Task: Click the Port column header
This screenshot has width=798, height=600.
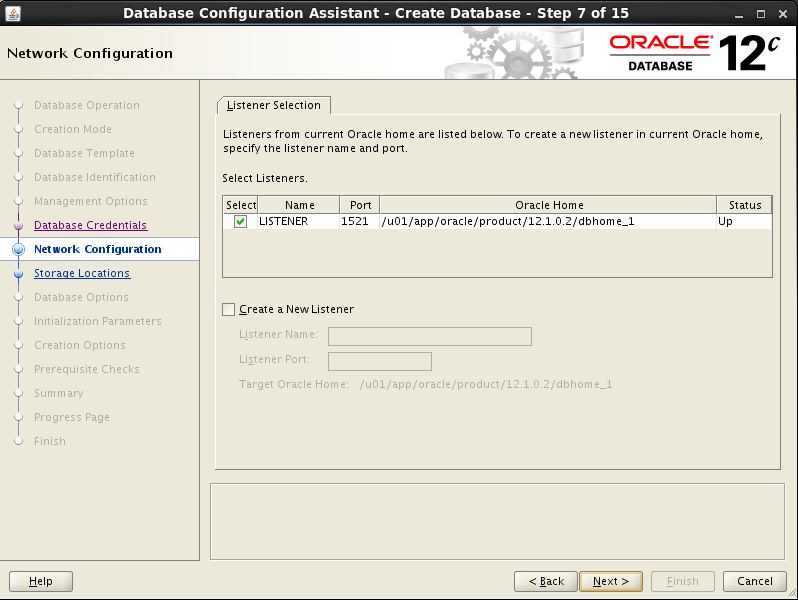Action: pyautogui.click(x=360, y=205)
